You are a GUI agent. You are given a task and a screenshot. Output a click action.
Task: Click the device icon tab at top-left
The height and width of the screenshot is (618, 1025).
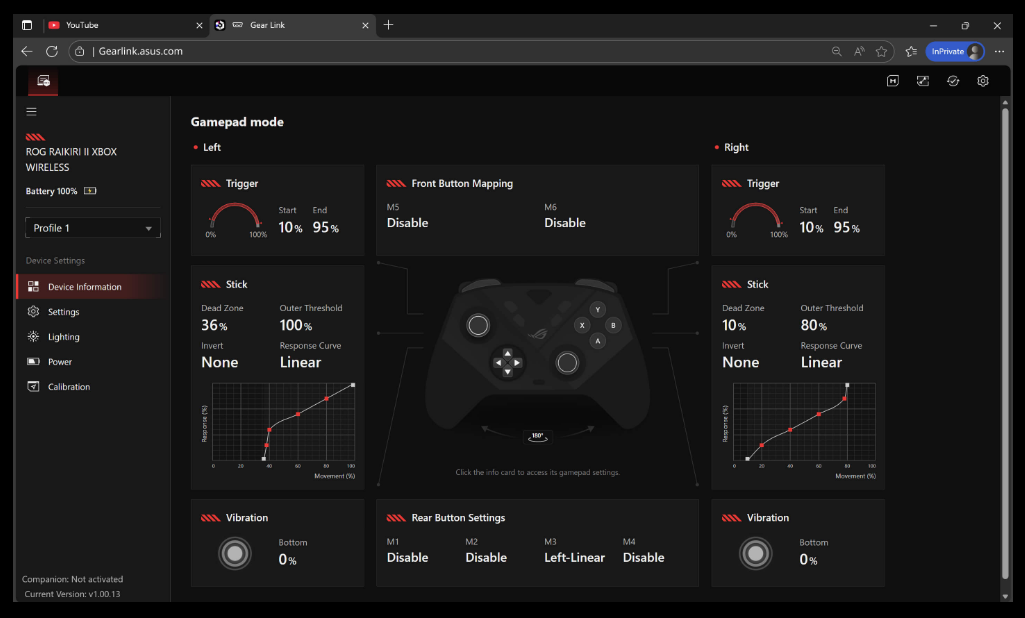43,81
